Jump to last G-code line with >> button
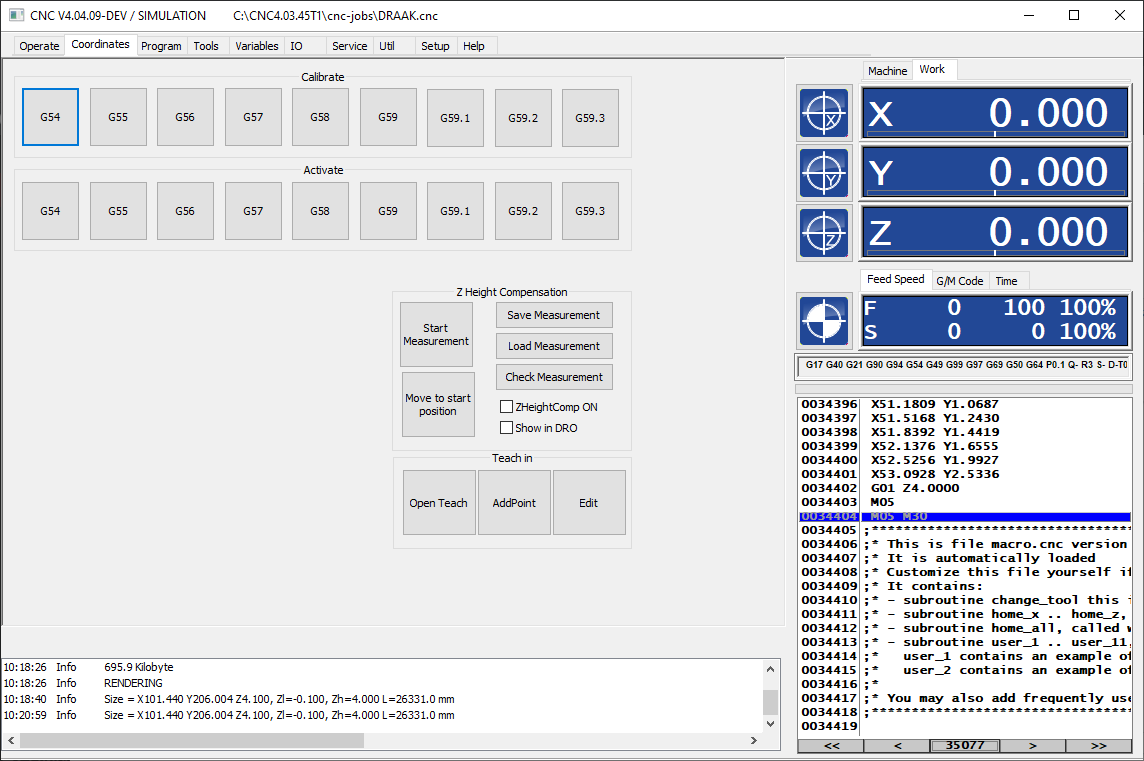 (x=1099, y=745)
